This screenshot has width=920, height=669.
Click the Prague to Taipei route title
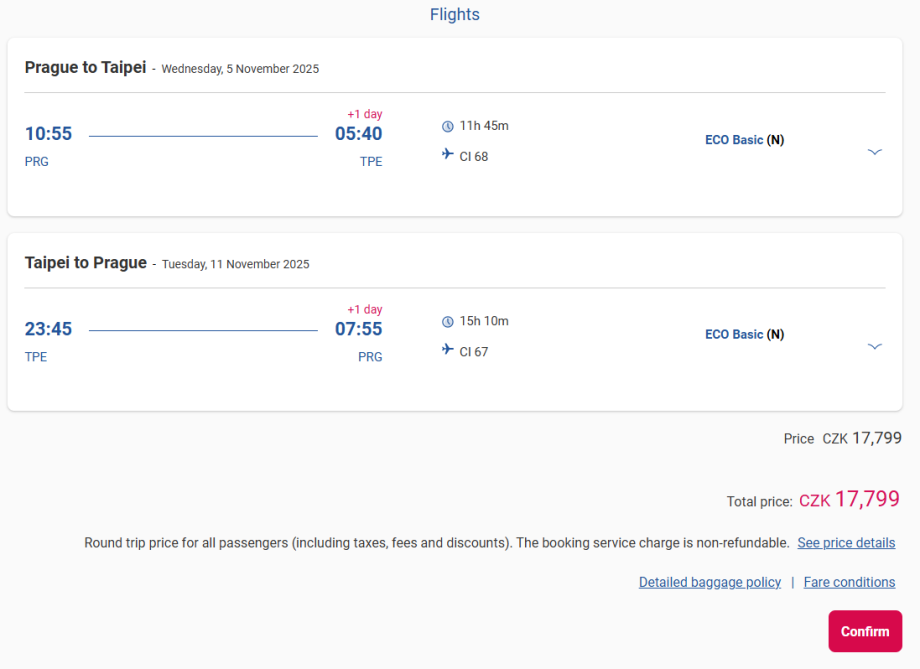click(85, 68)
